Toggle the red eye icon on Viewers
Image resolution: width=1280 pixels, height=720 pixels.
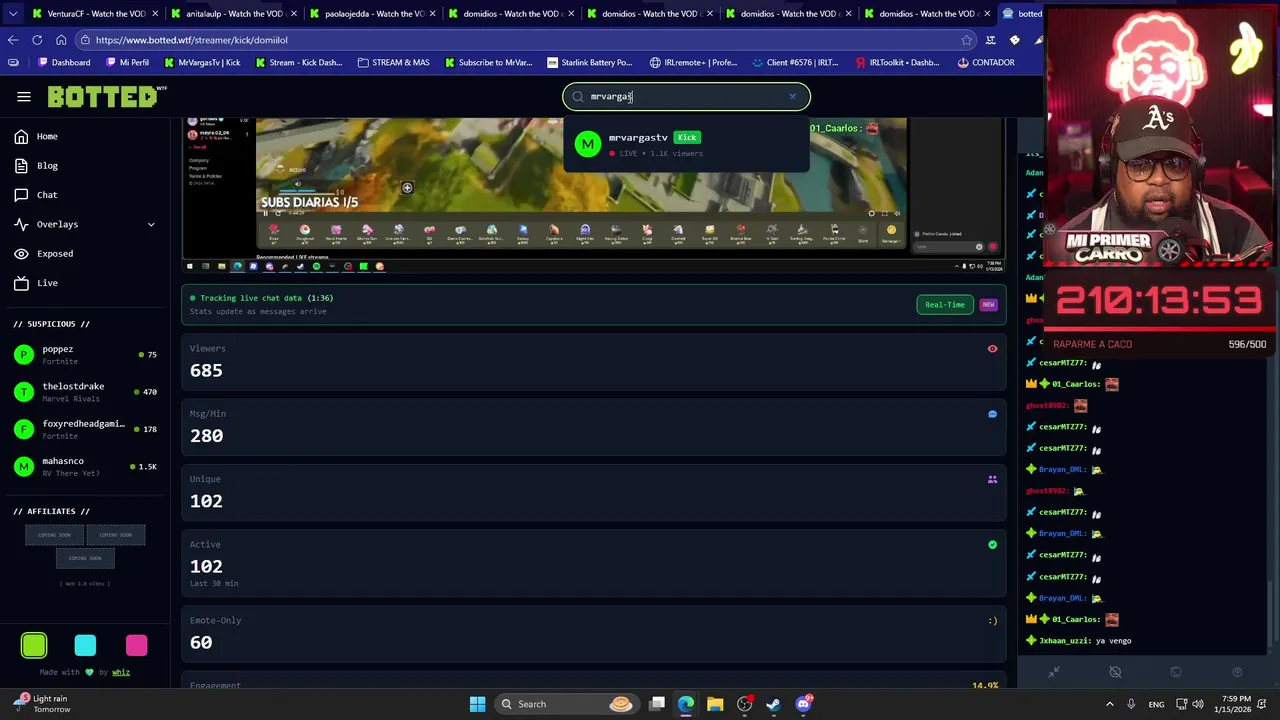(992, 349)
